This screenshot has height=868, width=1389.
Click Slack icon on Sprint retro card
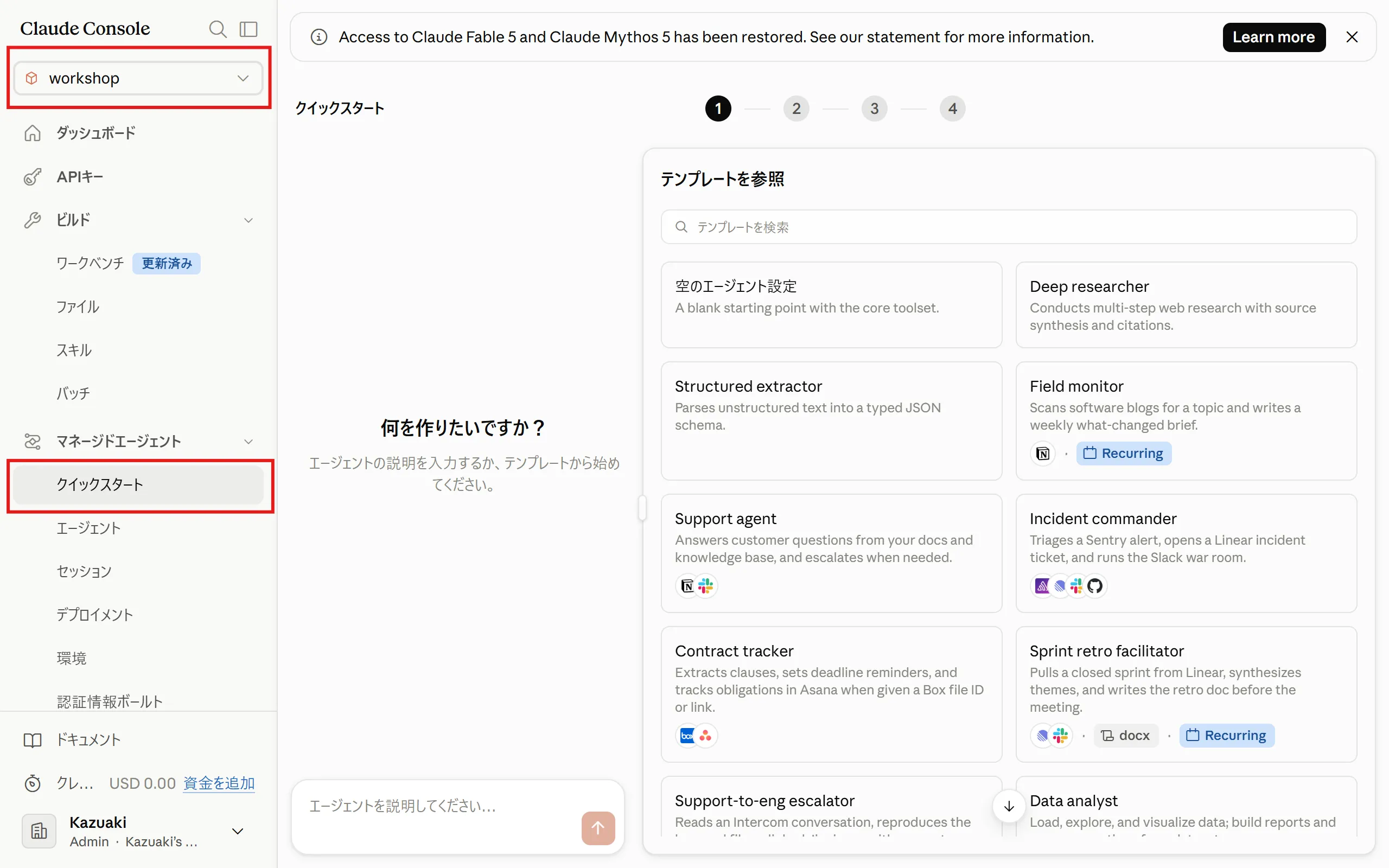click(1060, 736)
